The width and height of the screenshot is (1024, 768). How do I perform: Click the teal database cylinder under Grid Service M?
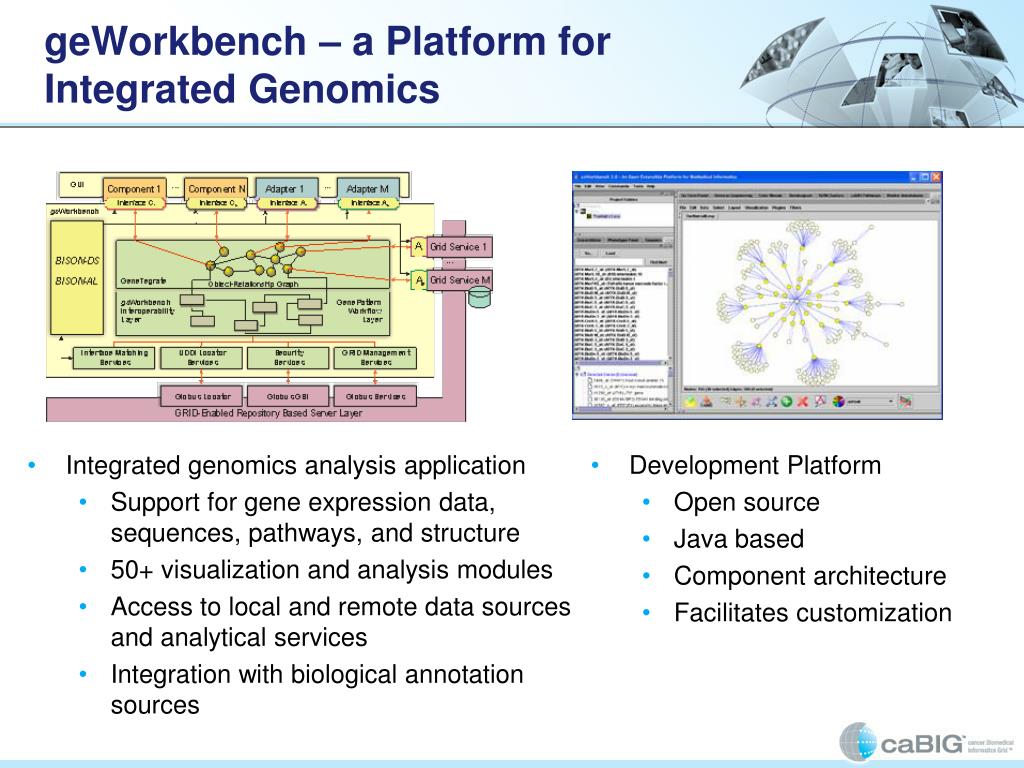479,298
